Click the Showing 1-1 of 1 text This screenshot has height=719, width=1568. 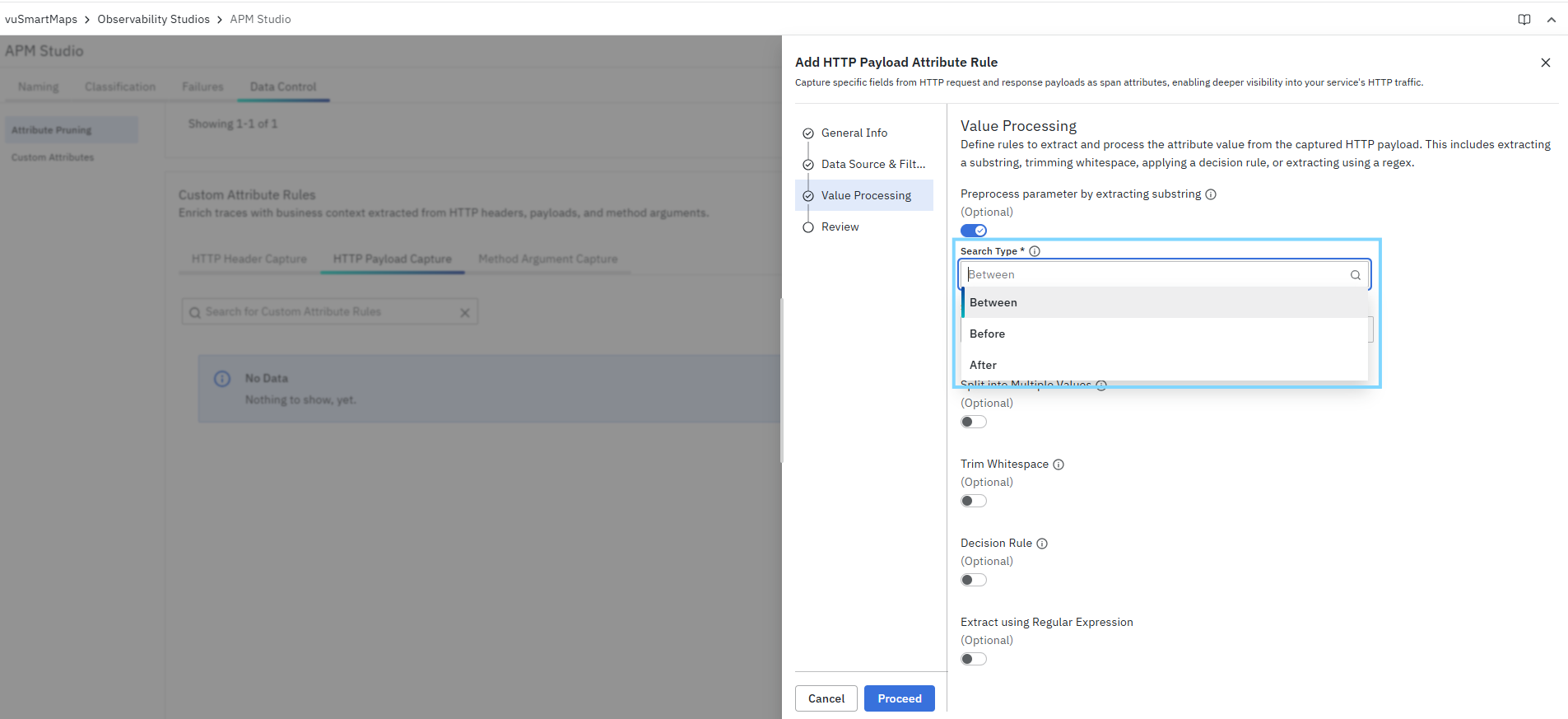[x=233, y=124]
